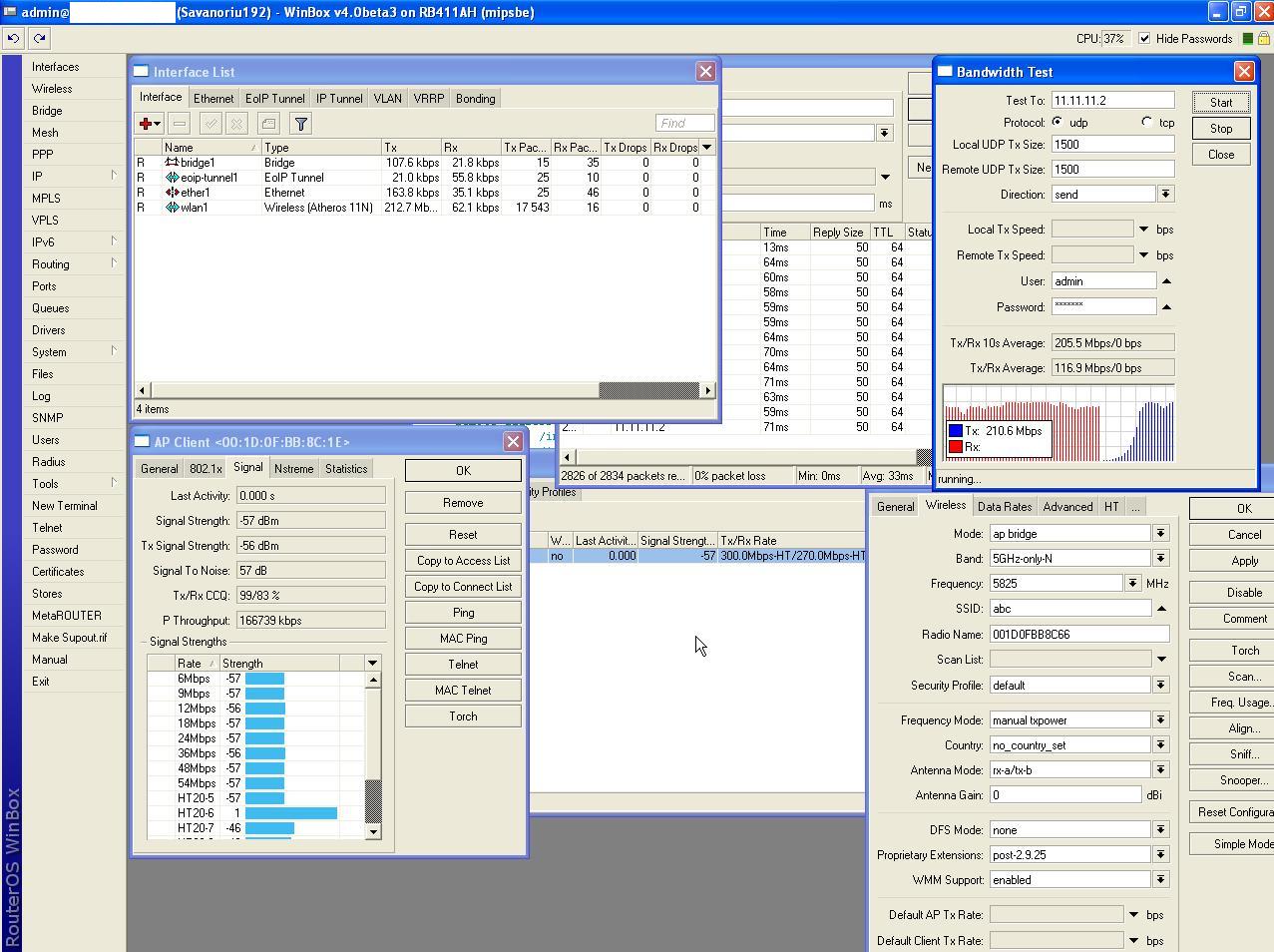Screen dimensions: 1274x952
Task: Click the minus icon to remove interface
Action: coord(180,123)
